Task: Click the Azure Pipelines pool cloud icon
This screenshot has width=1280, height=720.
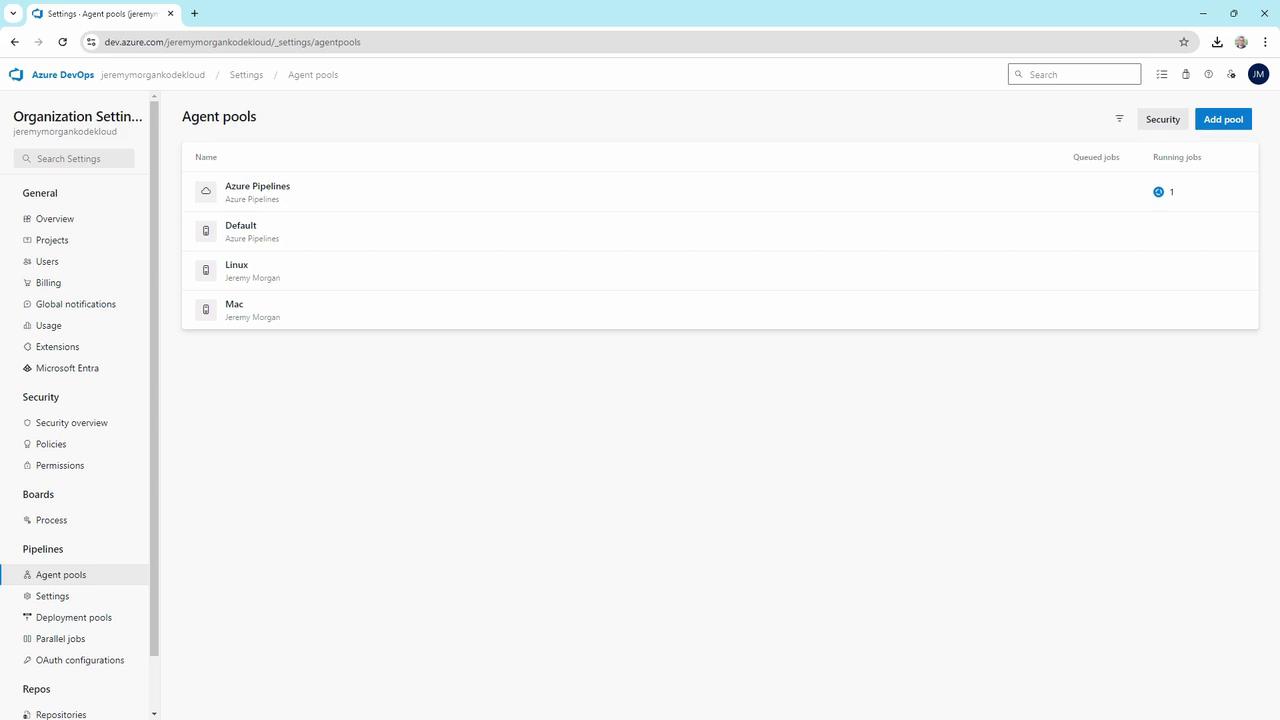Action: pyautogui.click(x=206, y=191)
